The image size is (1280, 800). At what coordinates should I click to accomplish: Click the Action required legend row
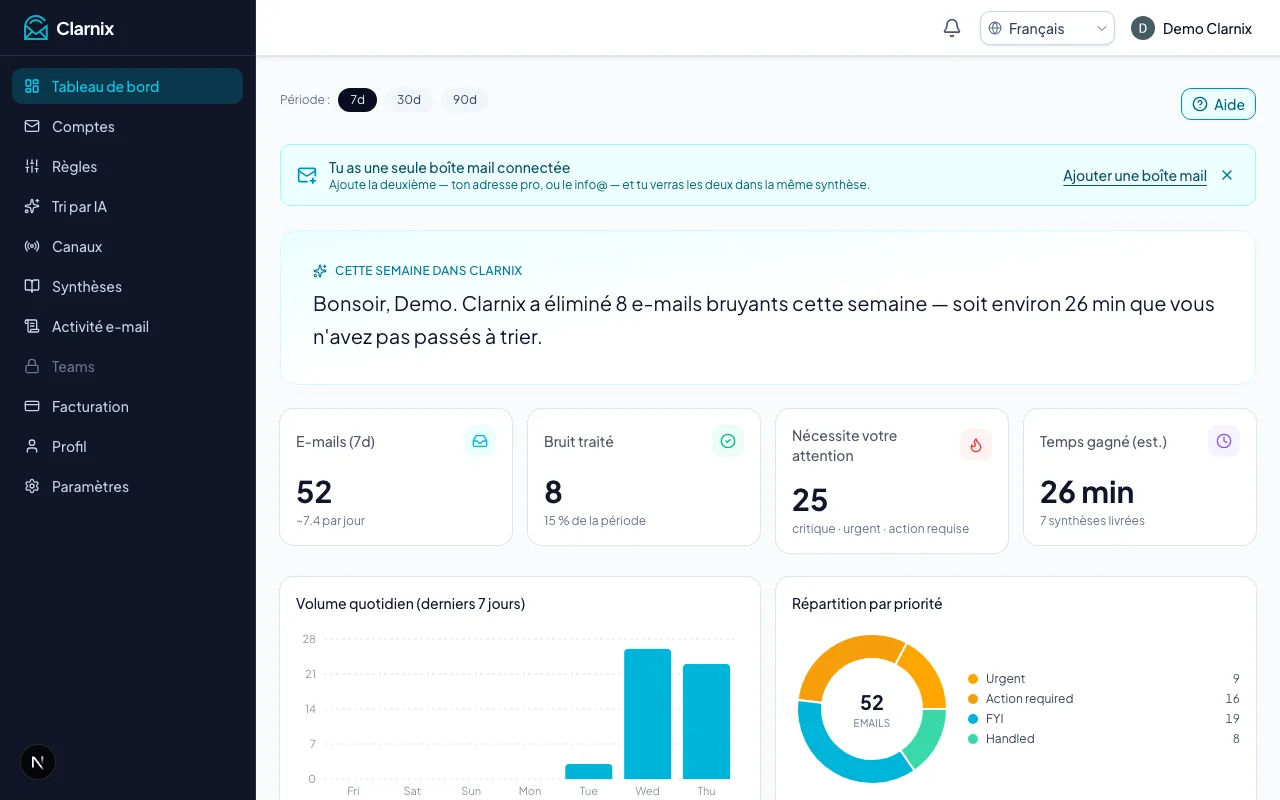pos(1104,699)
